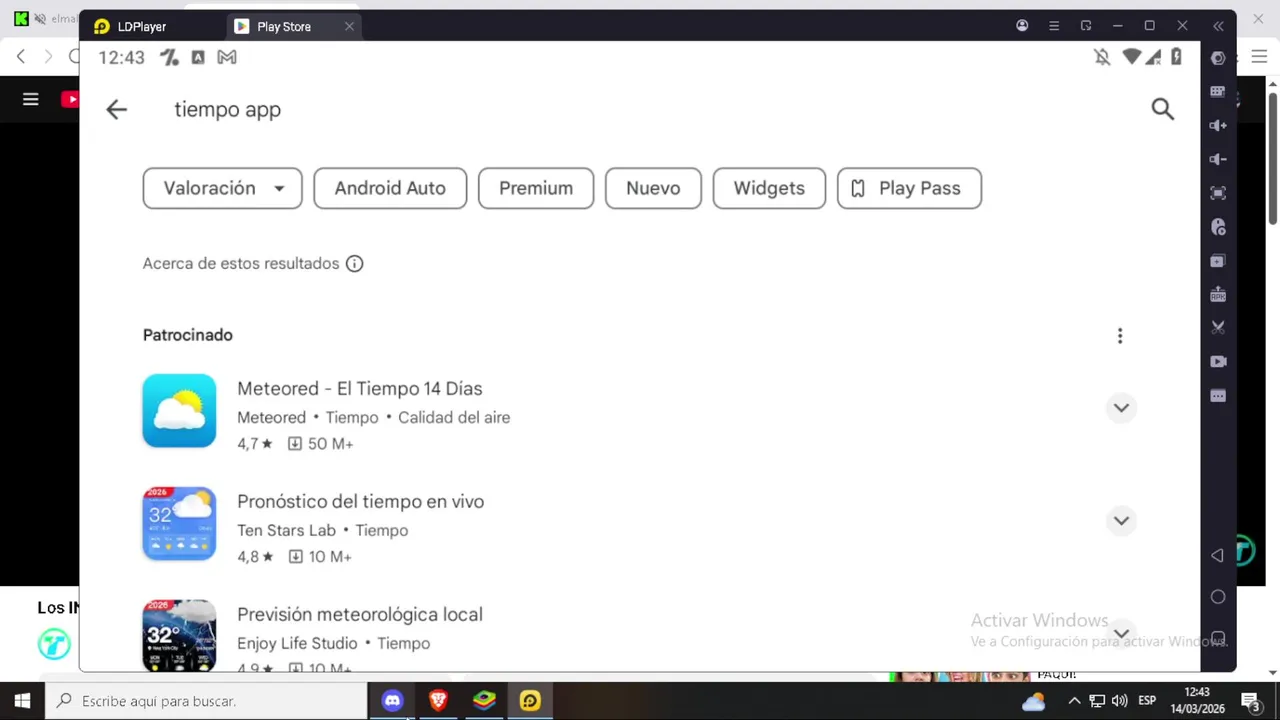
Task: Open Brave browser from the taskbar
Action: coord(438,701)
